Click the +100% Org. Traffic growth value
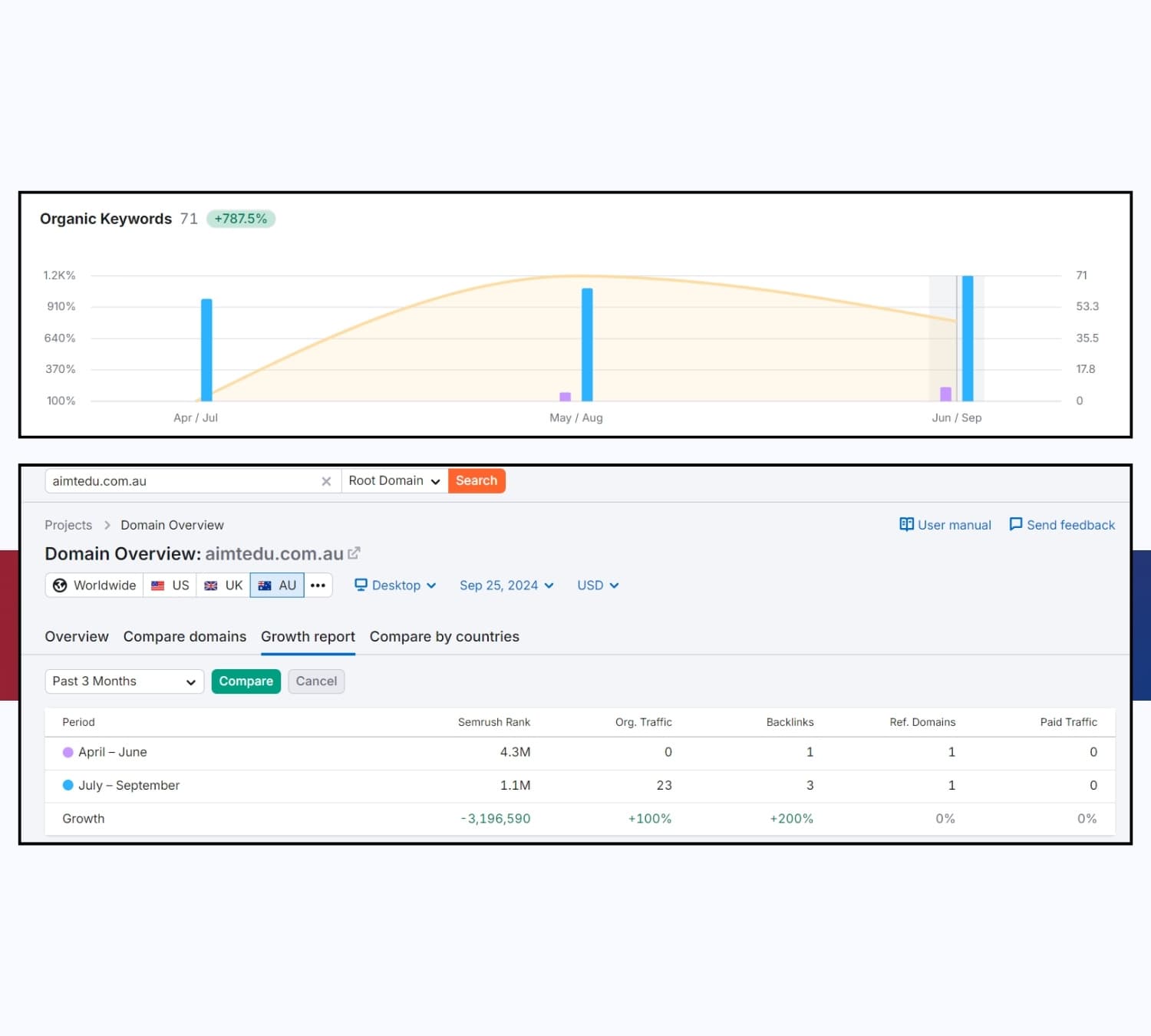 649,819
